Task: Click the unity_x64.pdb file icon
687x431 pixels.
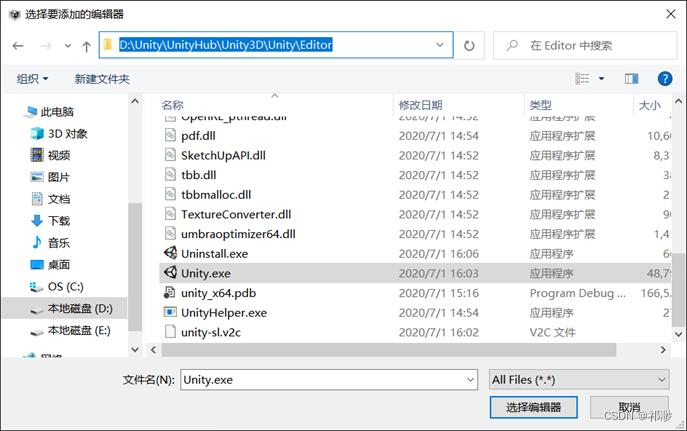Action: 170,293
